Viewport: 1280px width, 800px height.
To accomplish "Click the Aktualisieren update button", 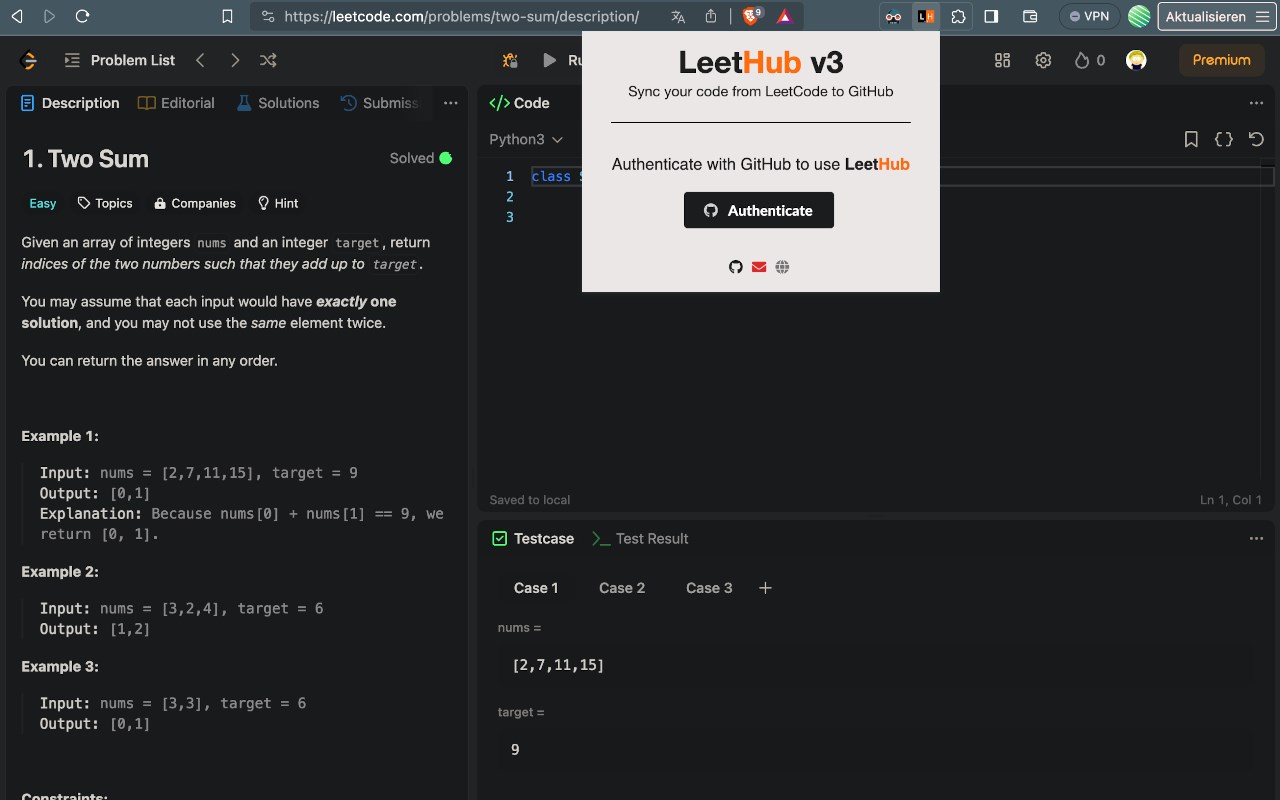I will [1205, 16].
